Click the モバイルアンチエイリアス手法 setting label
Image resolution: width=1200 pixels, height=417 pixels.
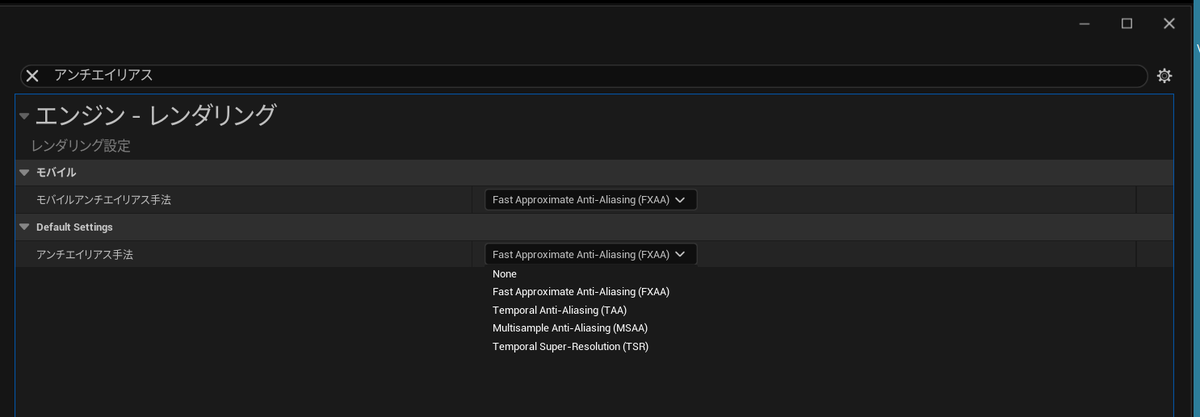coord(104,200)
